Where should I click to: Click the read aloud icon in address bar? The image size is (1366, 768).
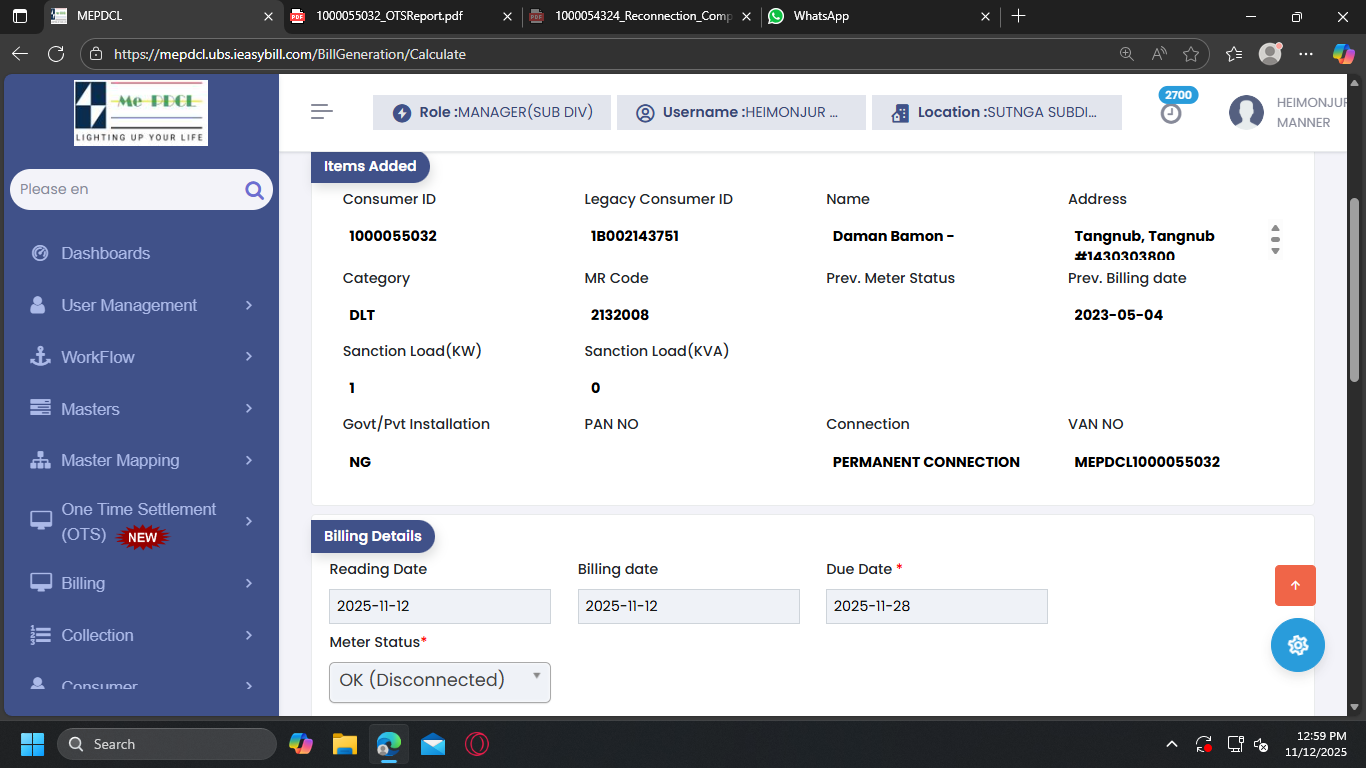[x=1159, y=54]
